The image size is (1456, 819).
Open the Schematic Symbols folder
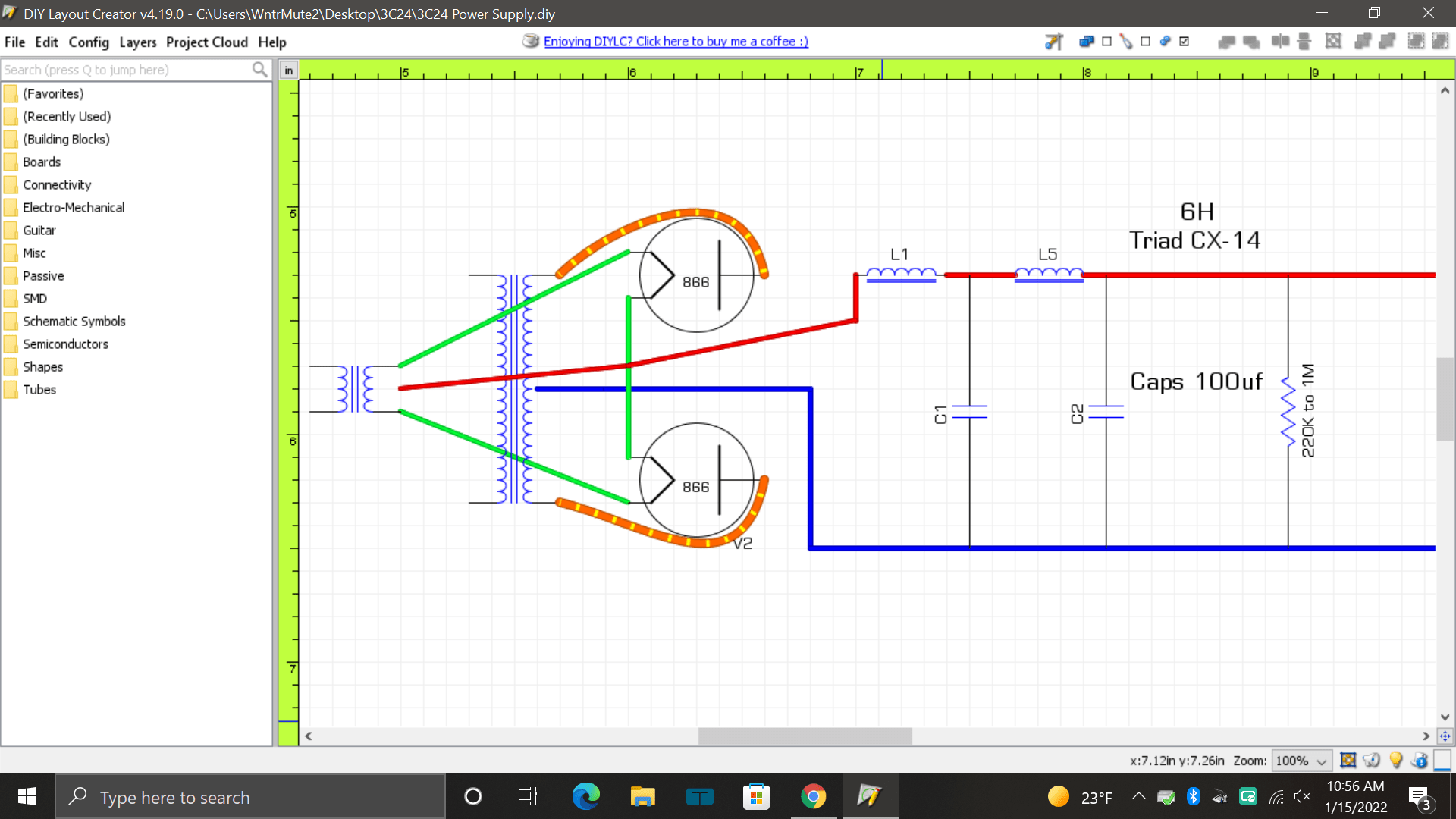pyautogui.click(x=74, y=321)
